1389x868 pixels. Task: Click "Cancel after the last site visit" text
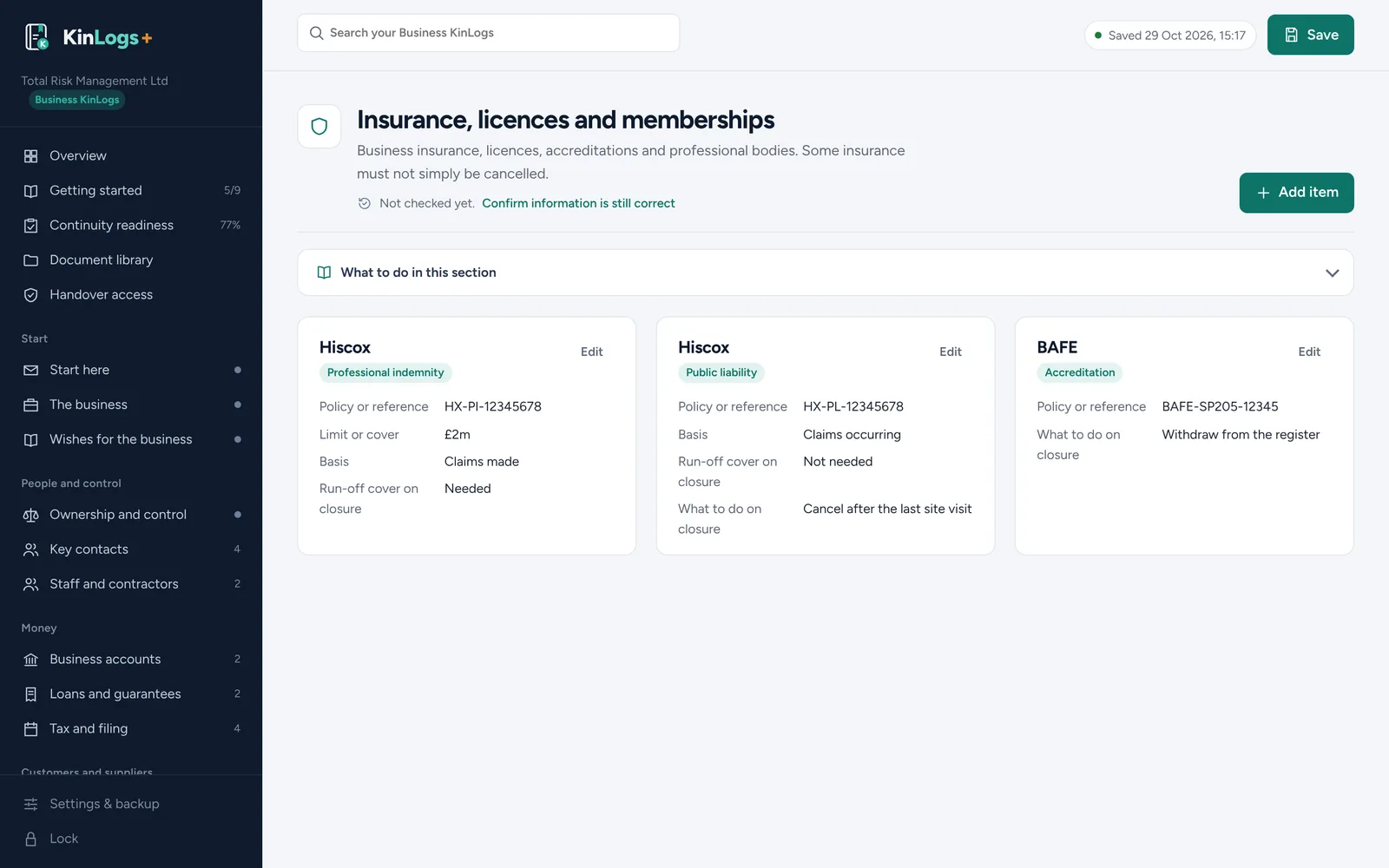(x=887, y=509)
